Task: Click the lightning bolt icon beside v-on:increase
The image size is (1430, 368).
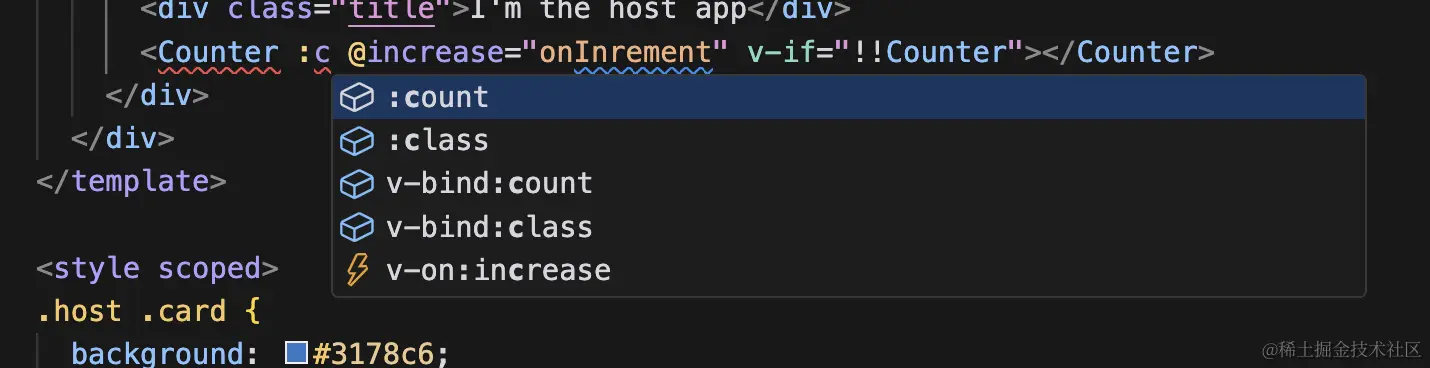Action: [357, 270]
